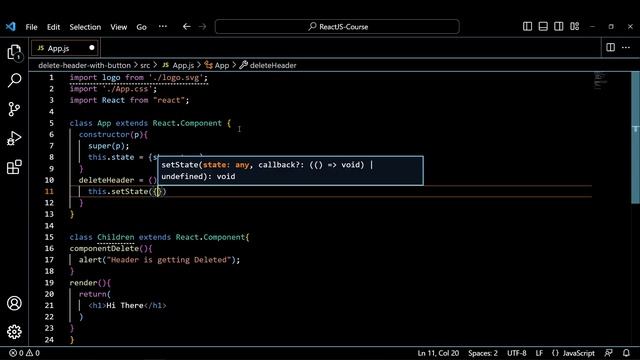640x360 pixels.
Task: Split the editor right
Action: point(611,47)
